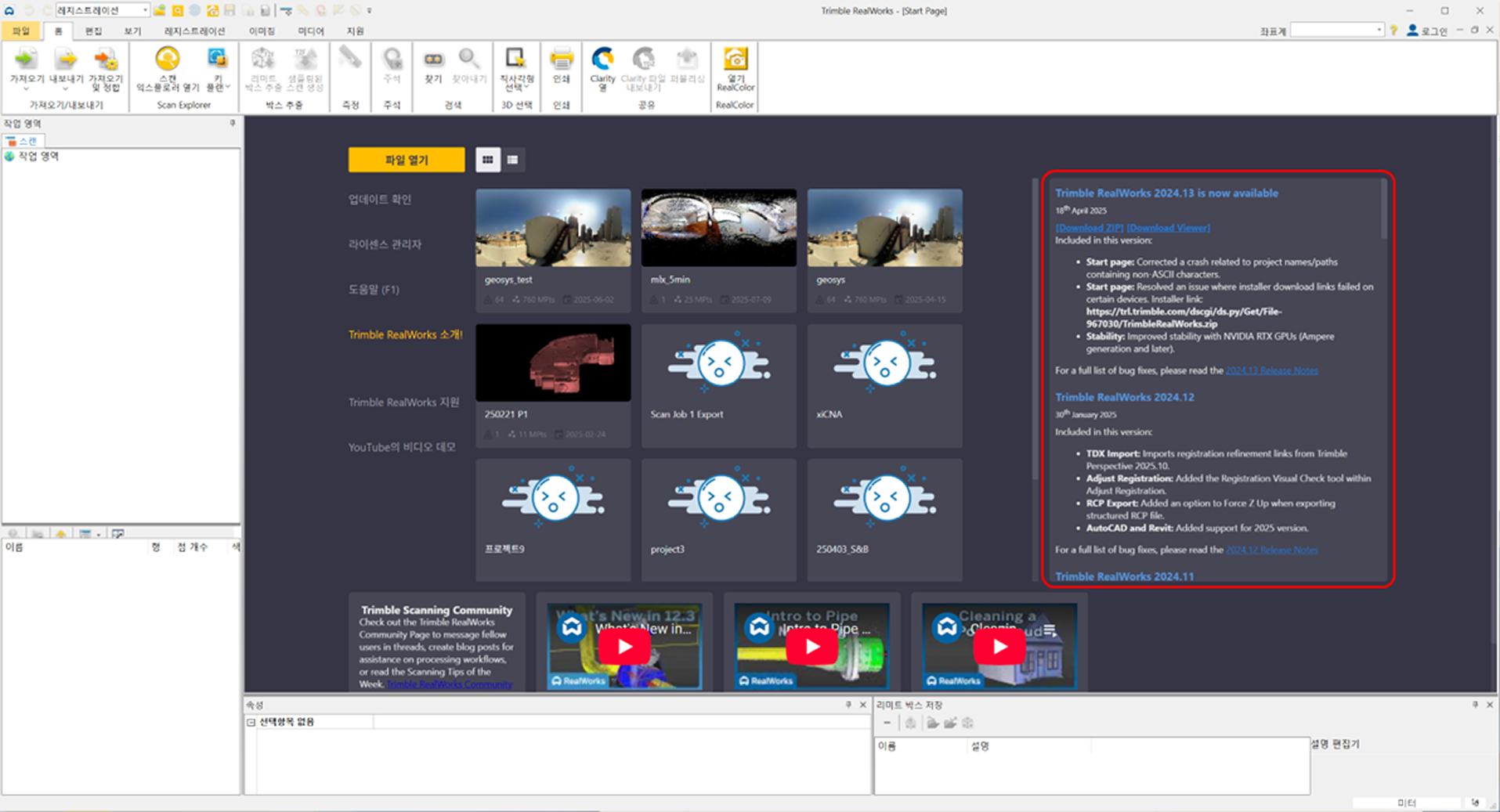Play the Intro to Pipe video
The width and height of the screenshot is (1500, 812).
coord(811,647)
